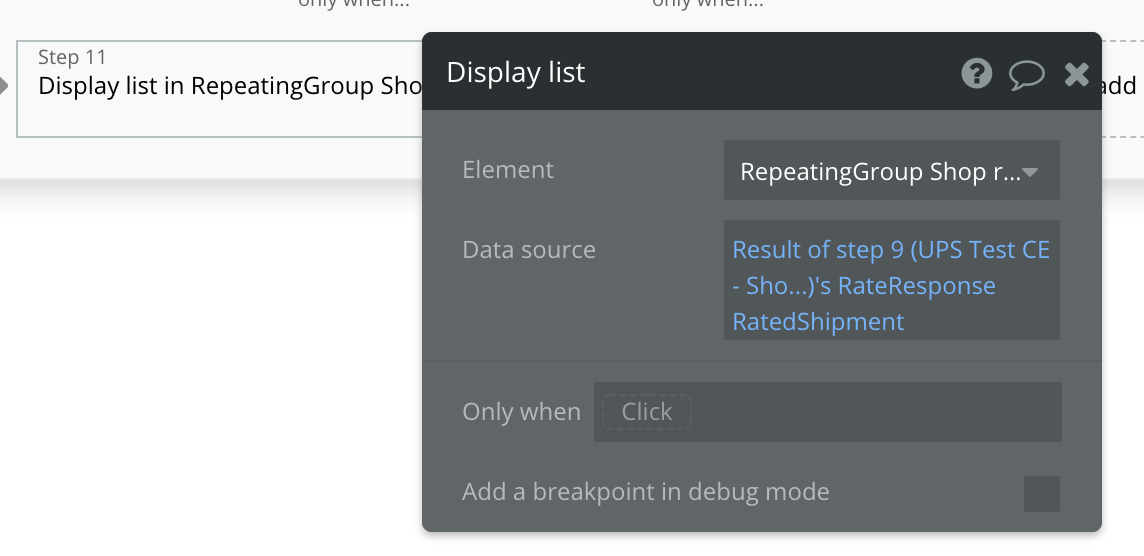Close the Display list panel
This screenshot has width=1144, height=556.
pos(1076,74)
